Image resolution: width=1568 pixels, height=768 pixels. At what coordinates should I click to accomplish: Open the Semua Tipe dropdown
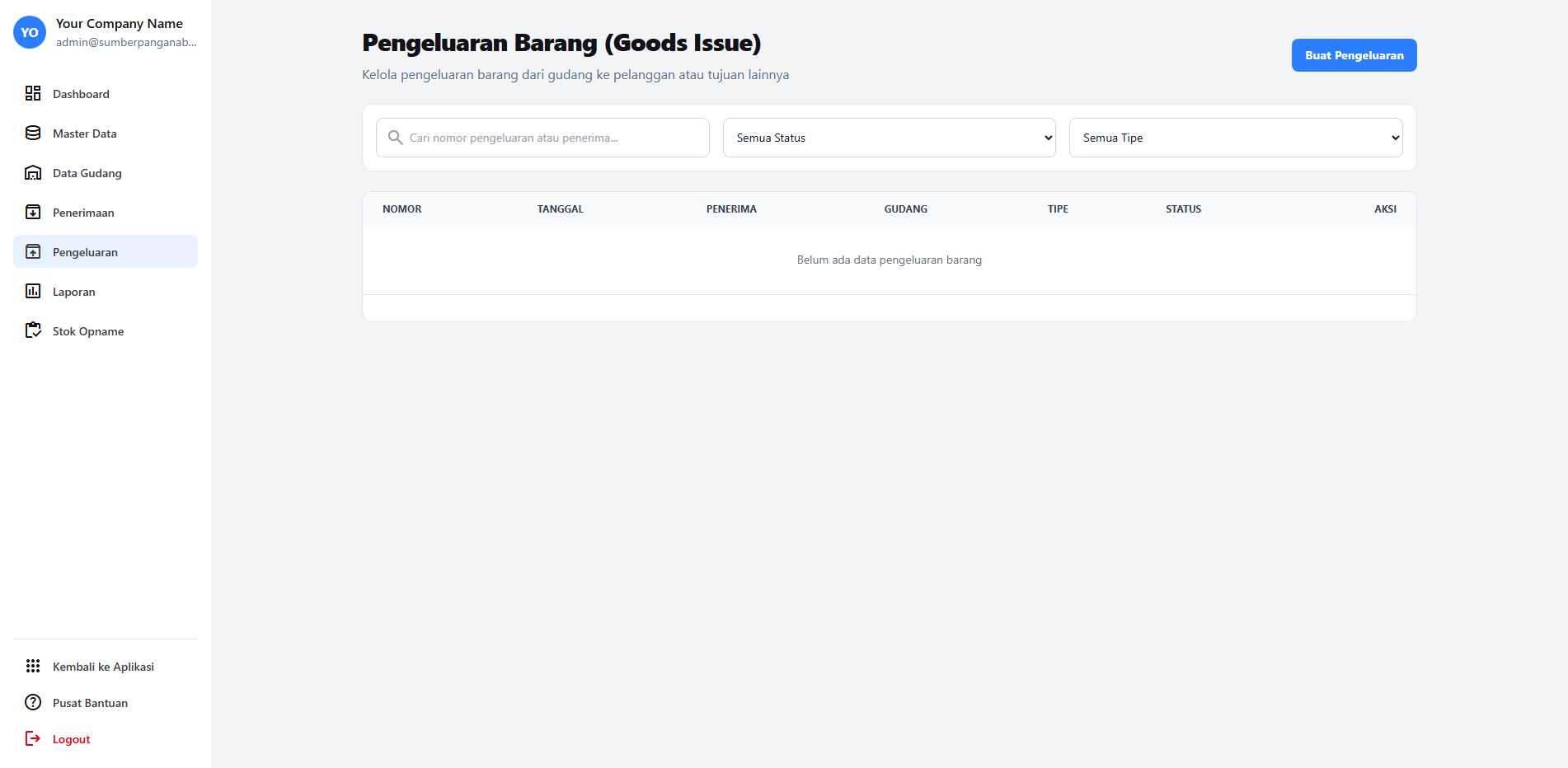1235,138
